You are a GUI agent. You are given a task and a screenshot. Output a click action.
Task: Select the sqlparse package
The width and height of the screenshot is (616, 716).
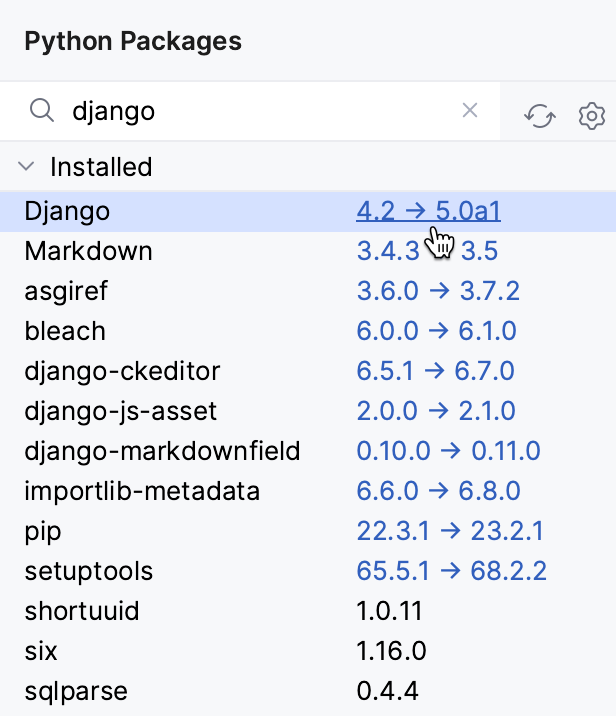click(x=76, y=691)
